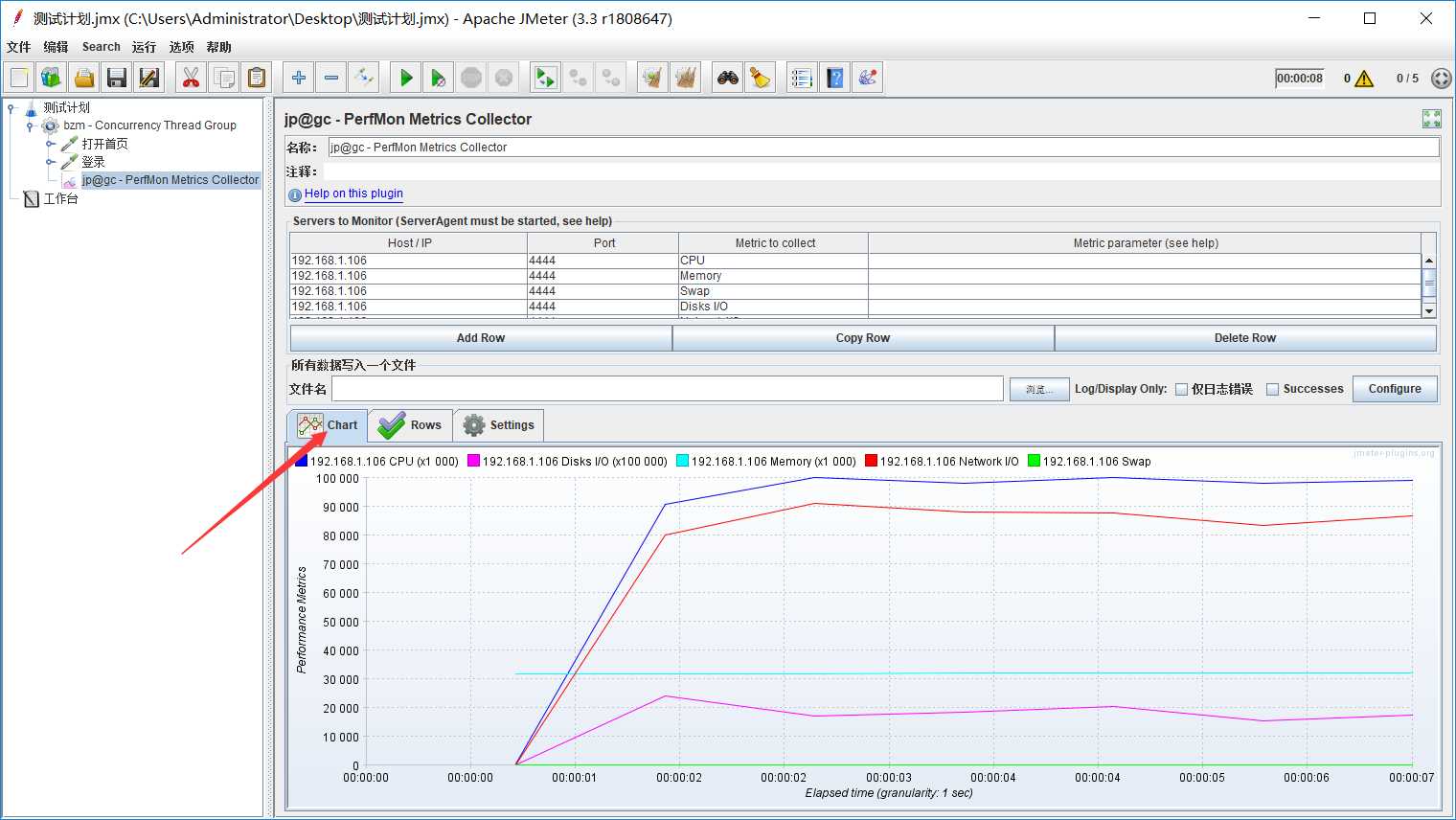This screenshot has width=1456, height=820.
Task: Toggle the Successes checkbox
Action: tap(1272, 389)
